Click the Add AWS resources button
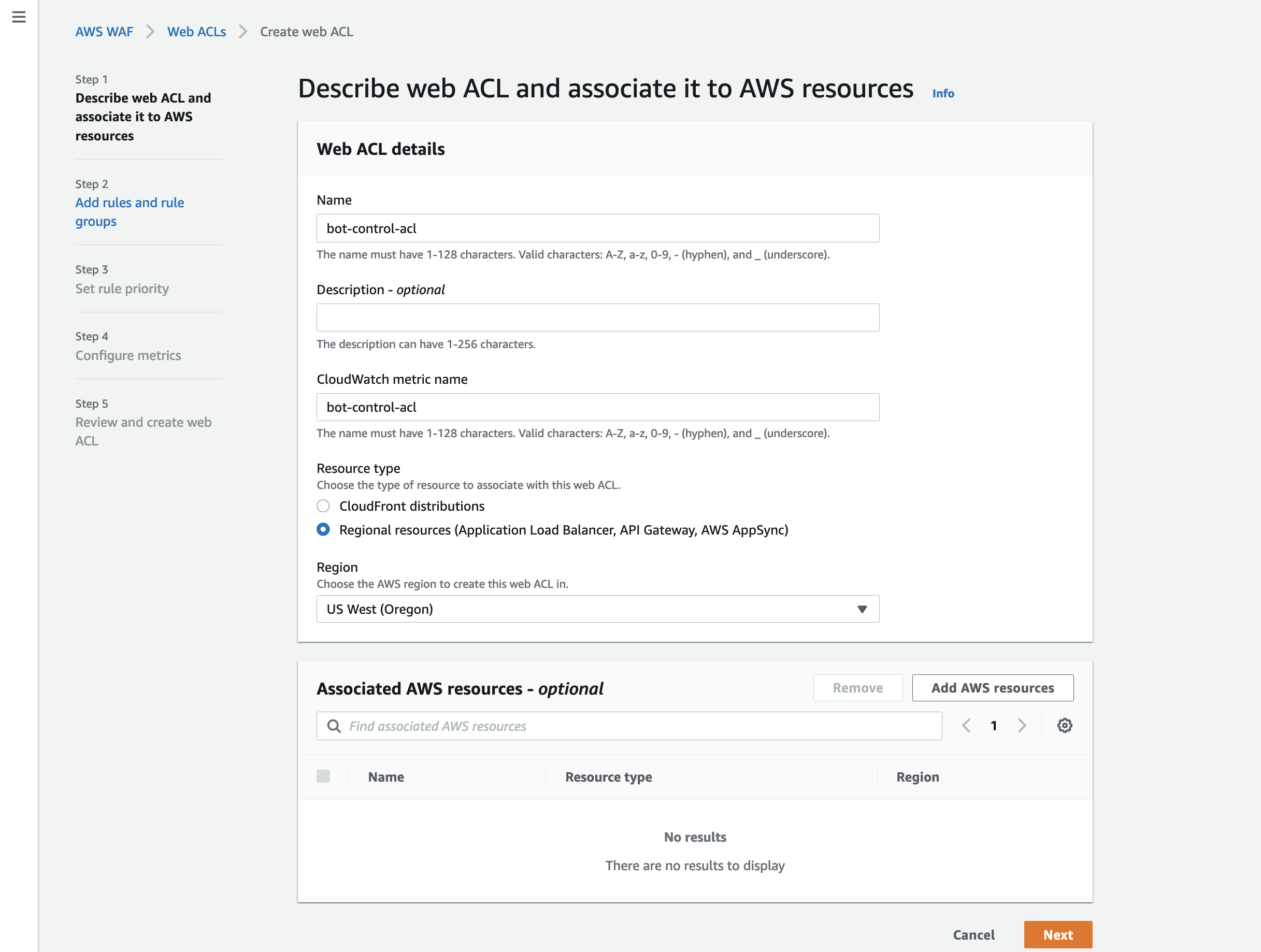1261x952 pixels. 992,687
